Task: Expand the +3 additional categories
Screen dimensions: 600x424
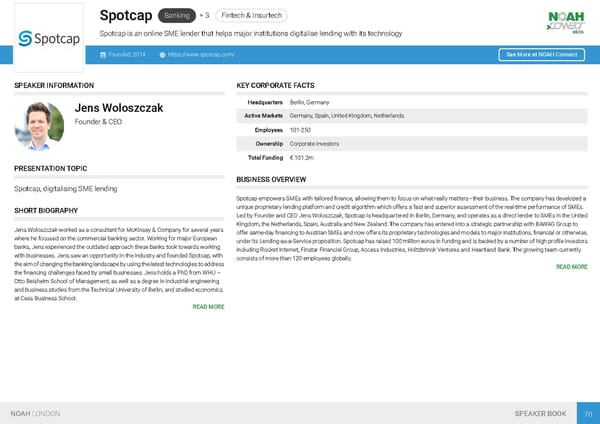Action: [x=204, y=16]
